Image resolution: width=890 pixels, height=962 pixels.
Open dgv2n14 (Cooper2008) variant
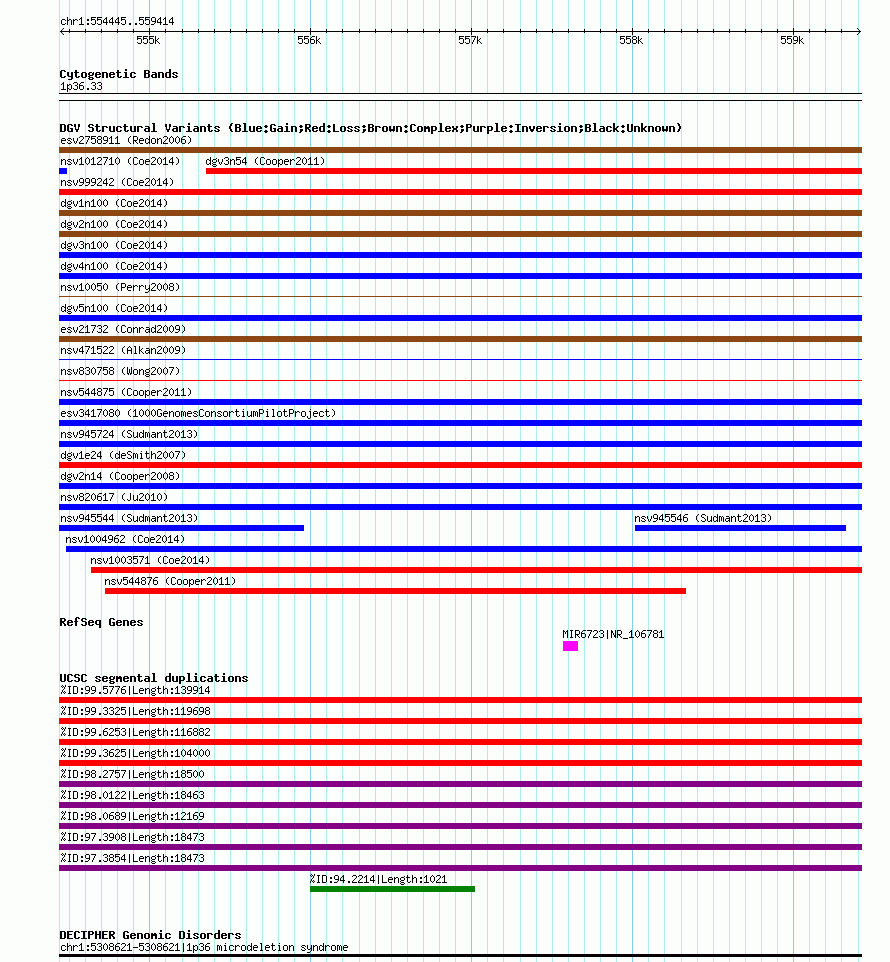click(120, 475)
